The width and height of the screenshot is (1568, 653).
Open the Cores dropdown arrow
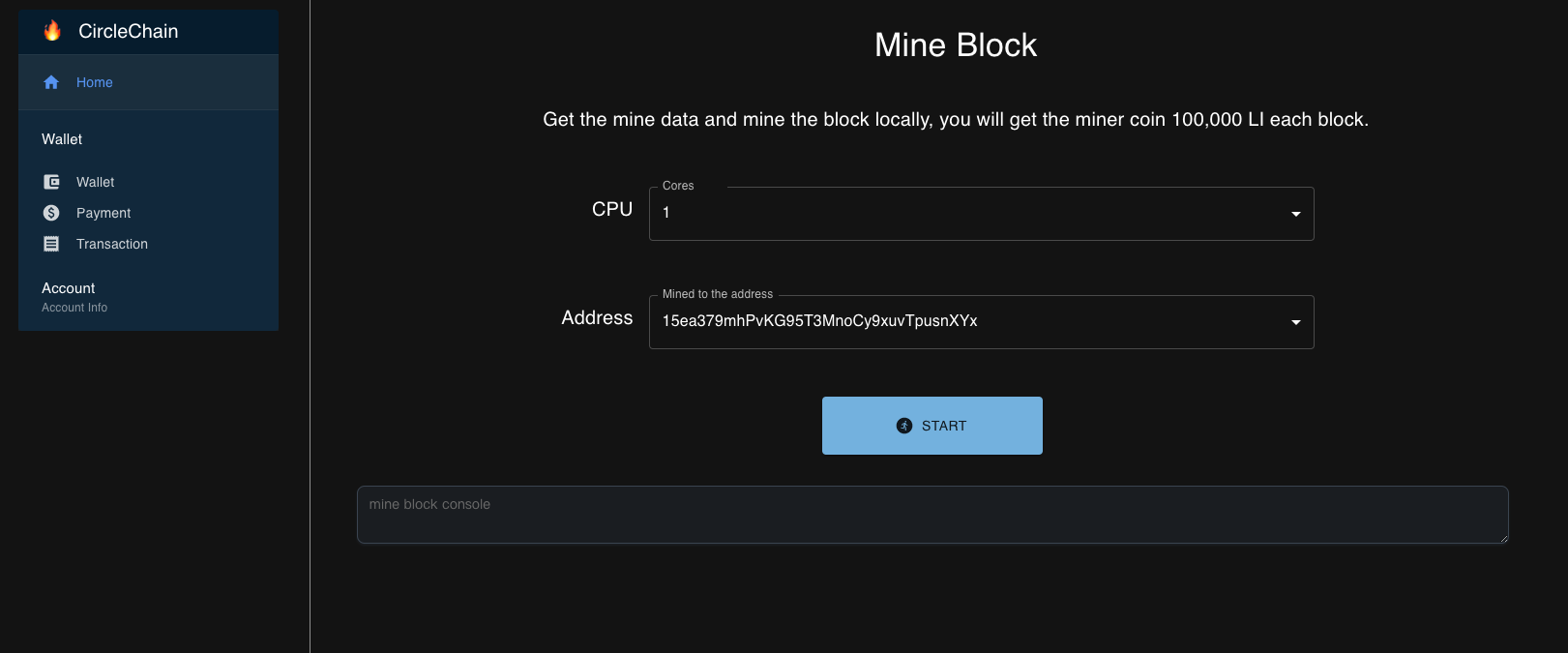[1295, 214]
